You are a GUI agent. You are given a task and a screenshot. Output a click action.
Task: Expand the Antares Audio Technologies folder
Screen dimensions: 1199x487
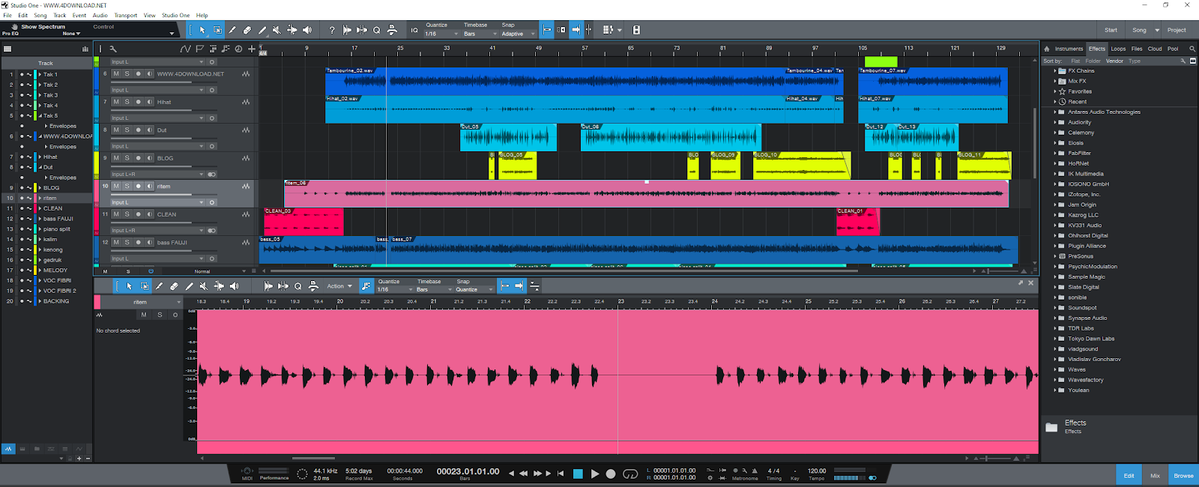click(x=1054, y=112)
